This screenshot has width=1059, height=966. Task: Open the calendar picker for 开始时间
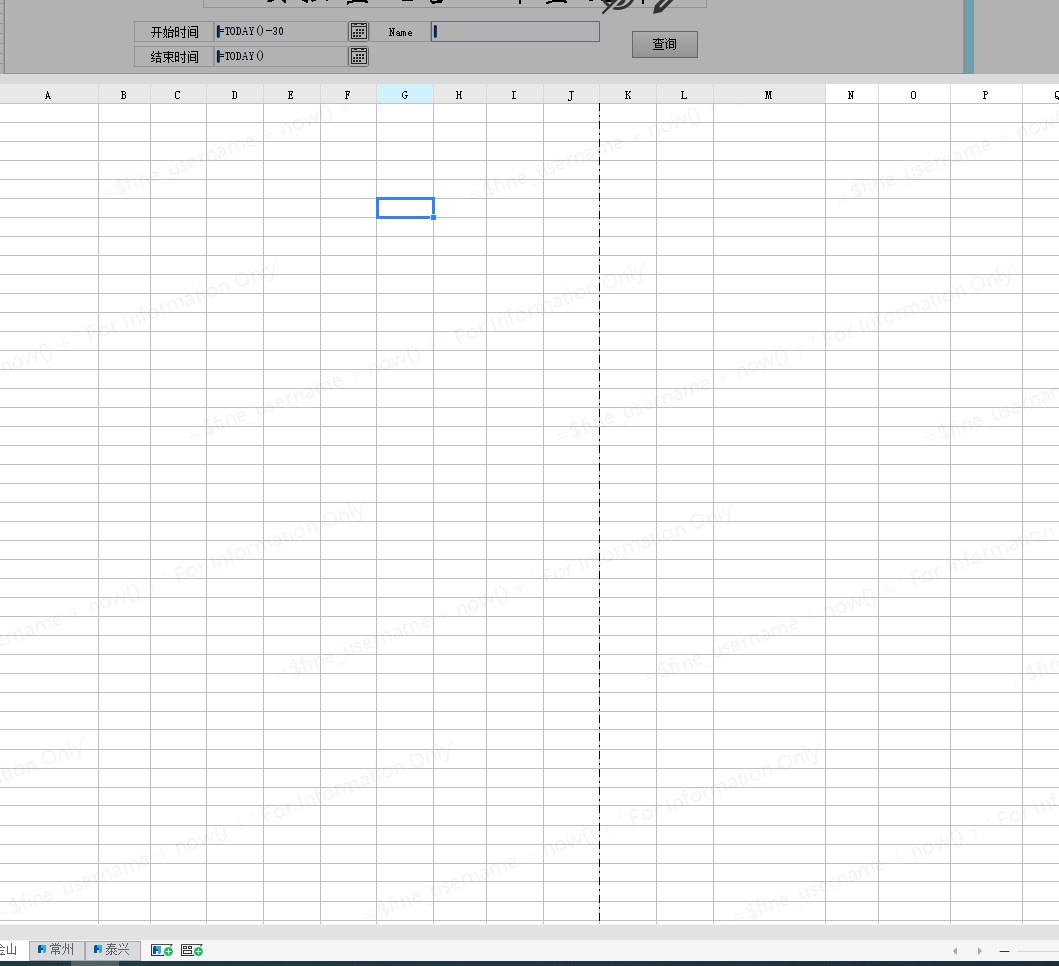click(x=359, y=31)
